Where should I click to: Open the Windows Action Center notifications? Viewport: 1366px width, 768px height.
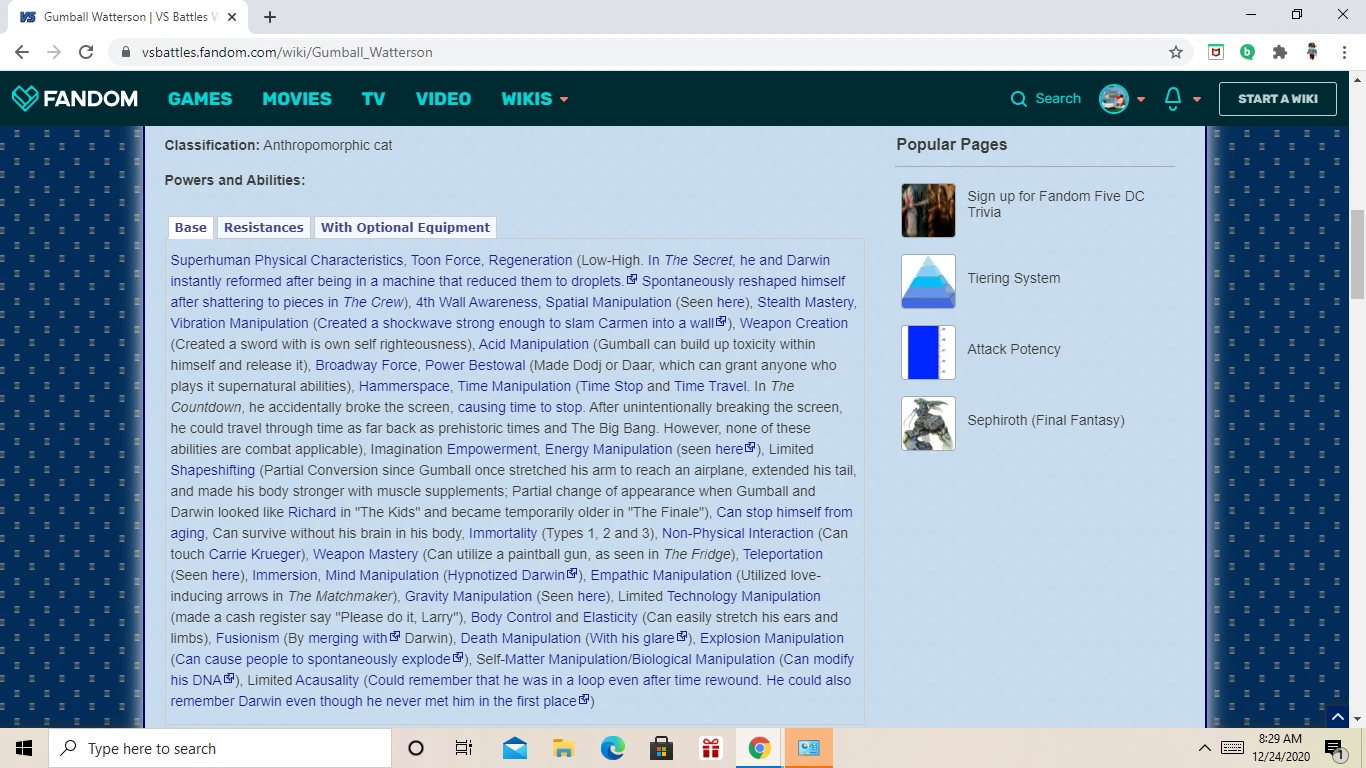tap(1333, 748)
